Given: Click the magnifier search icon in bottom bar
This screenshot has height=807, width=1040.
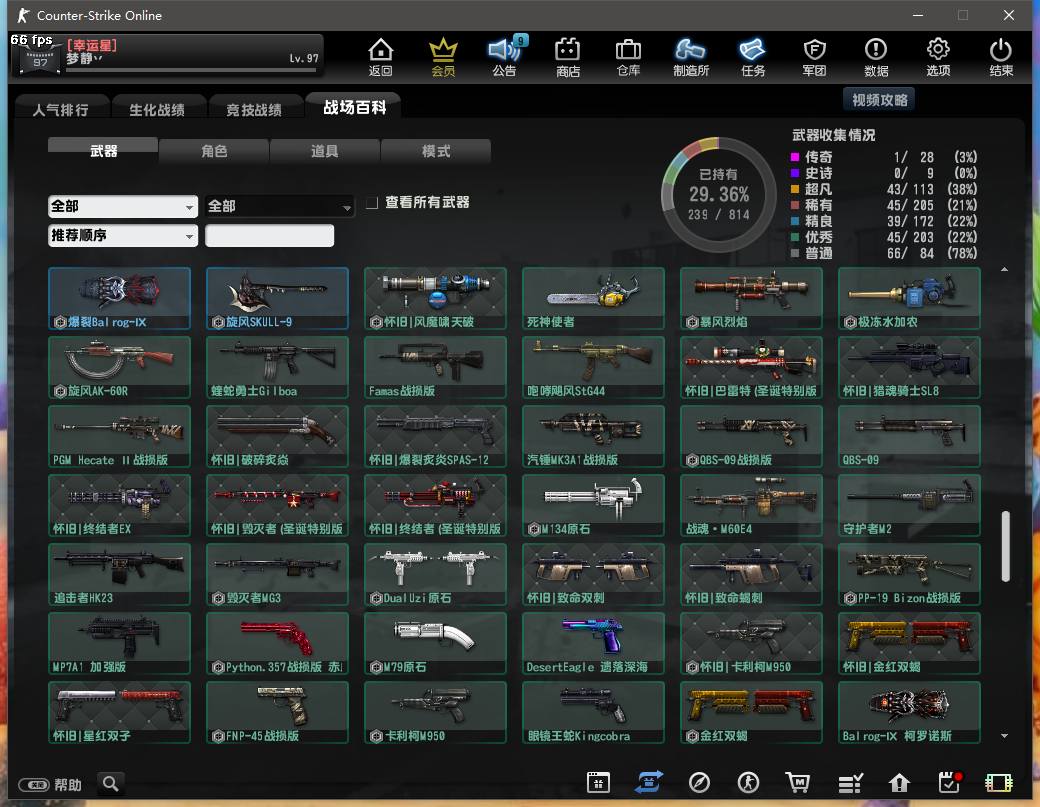Looking at the screenshot, I should point(111,784).
